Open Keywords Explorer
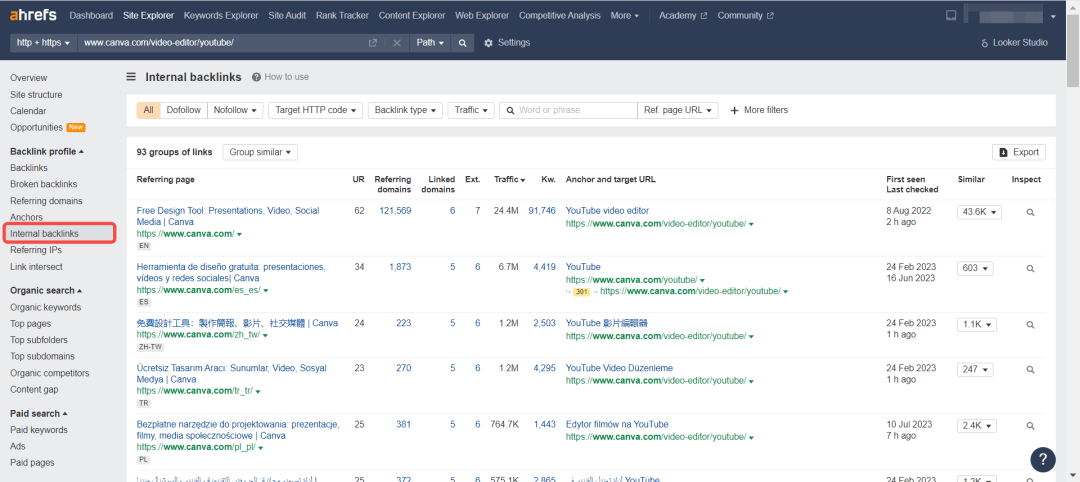 point(221,15)
